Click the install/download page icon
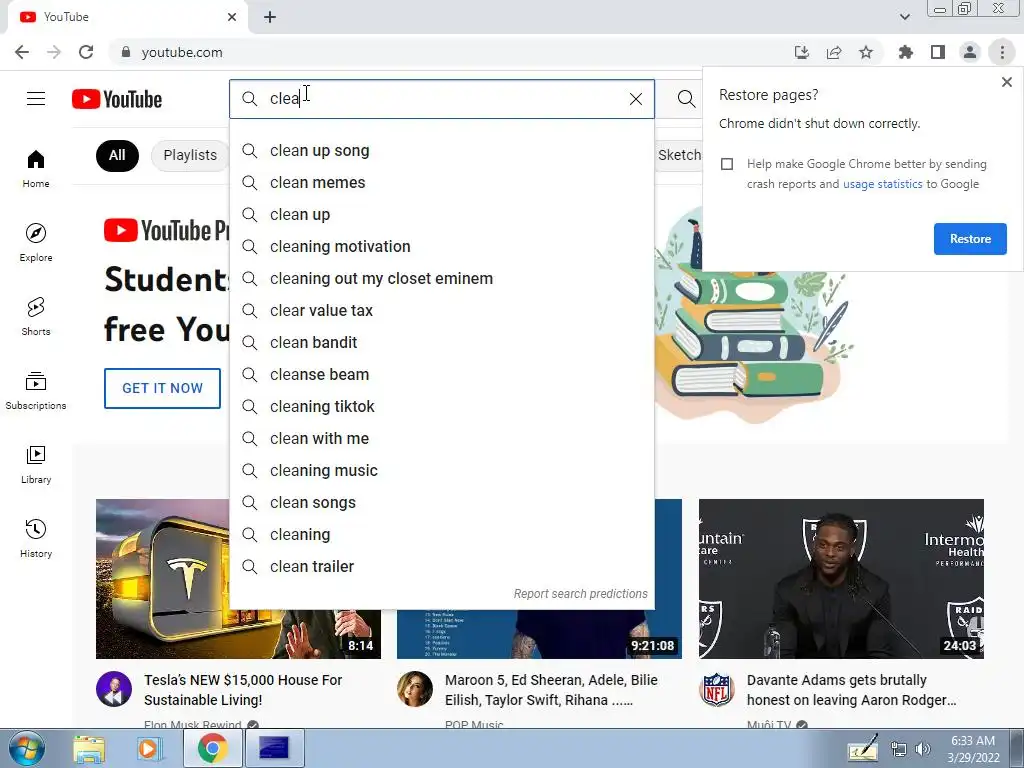The height and width of the screenshot is (768, 1024). coord(802,52)
